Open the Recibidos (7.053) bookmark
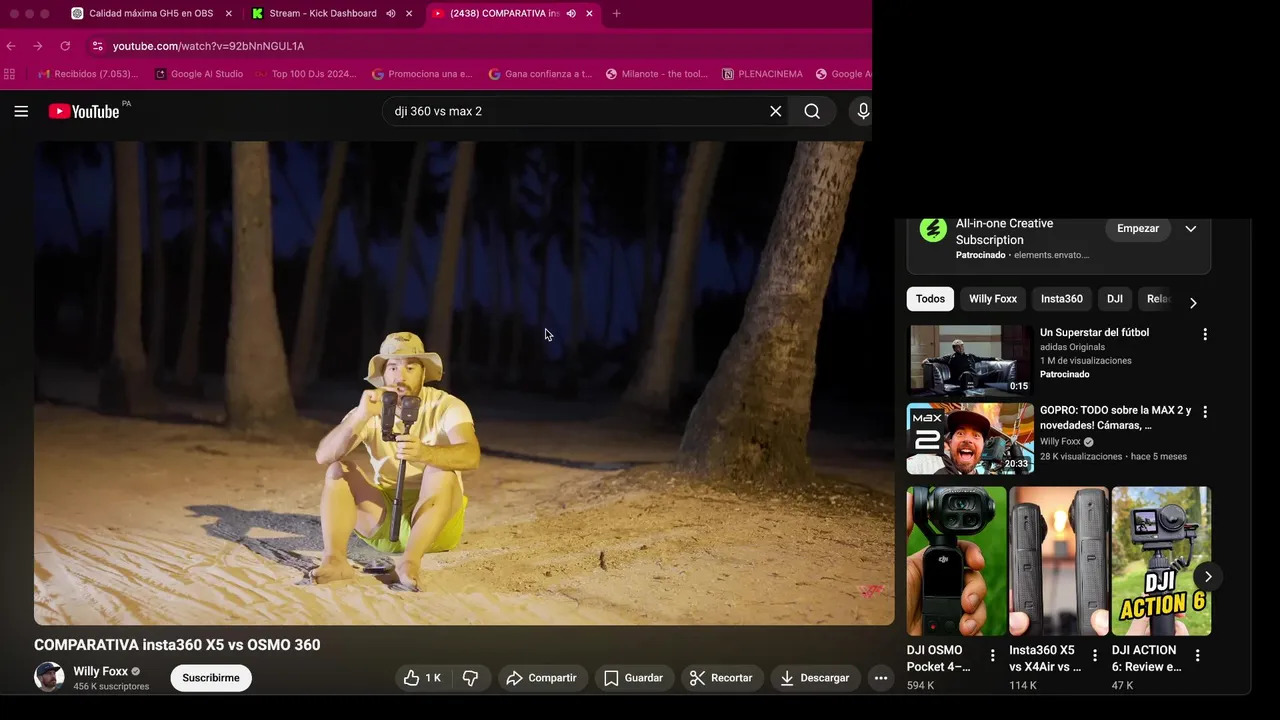This screenshot has height=720, width=1280. point(88,74)
